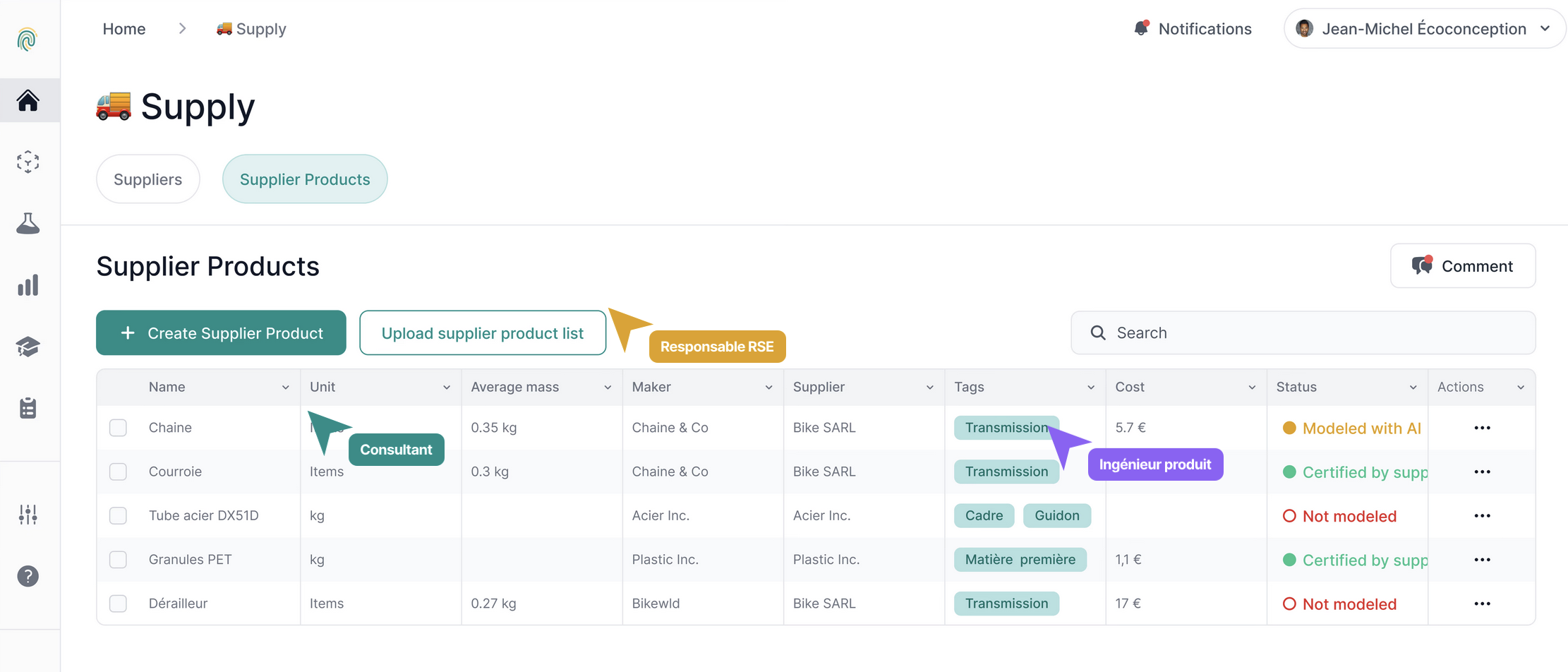Click the Cadre tag on Tube acier
The width and height of the screenshot is (1568, 672).
[x=984, y=516]
